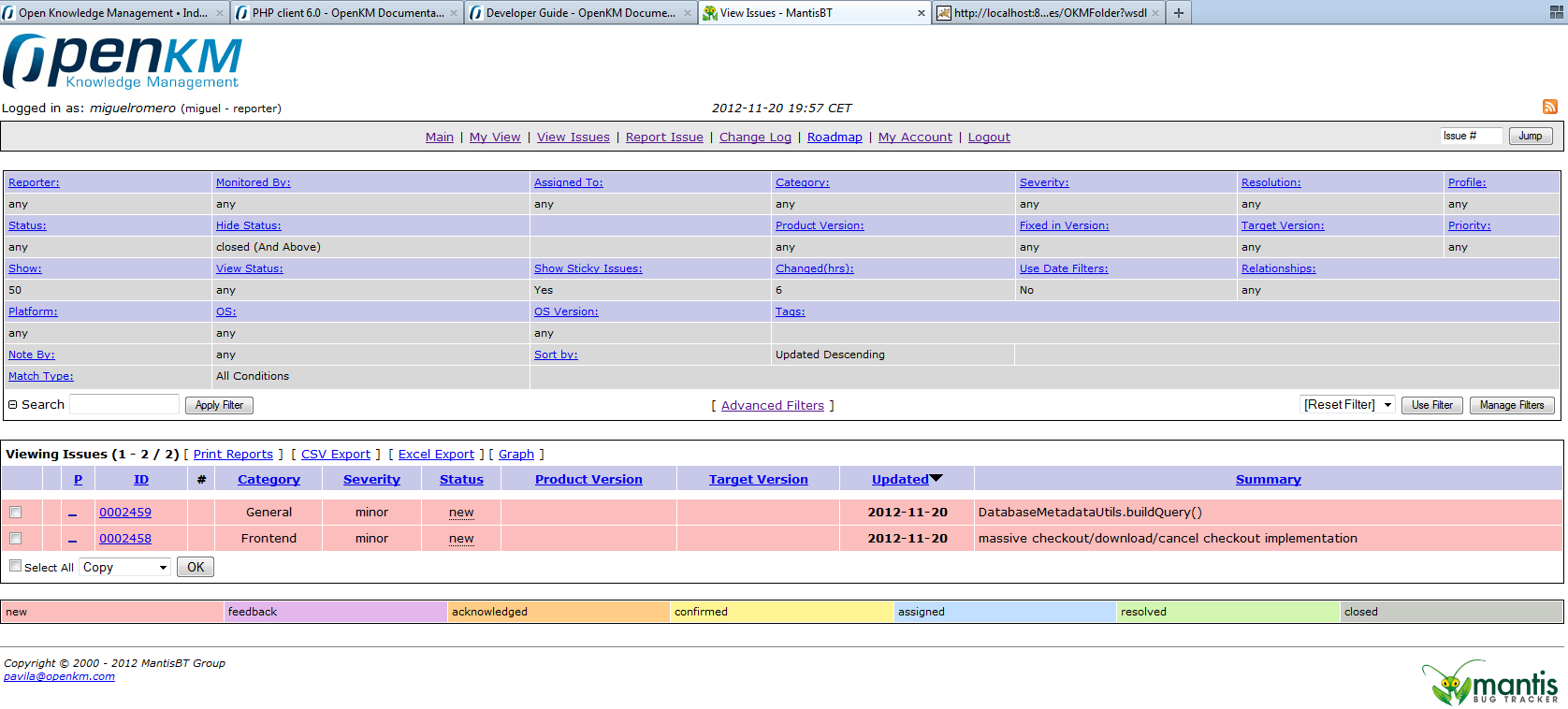Open Report Issue menu link

click(x=664, y=137)
